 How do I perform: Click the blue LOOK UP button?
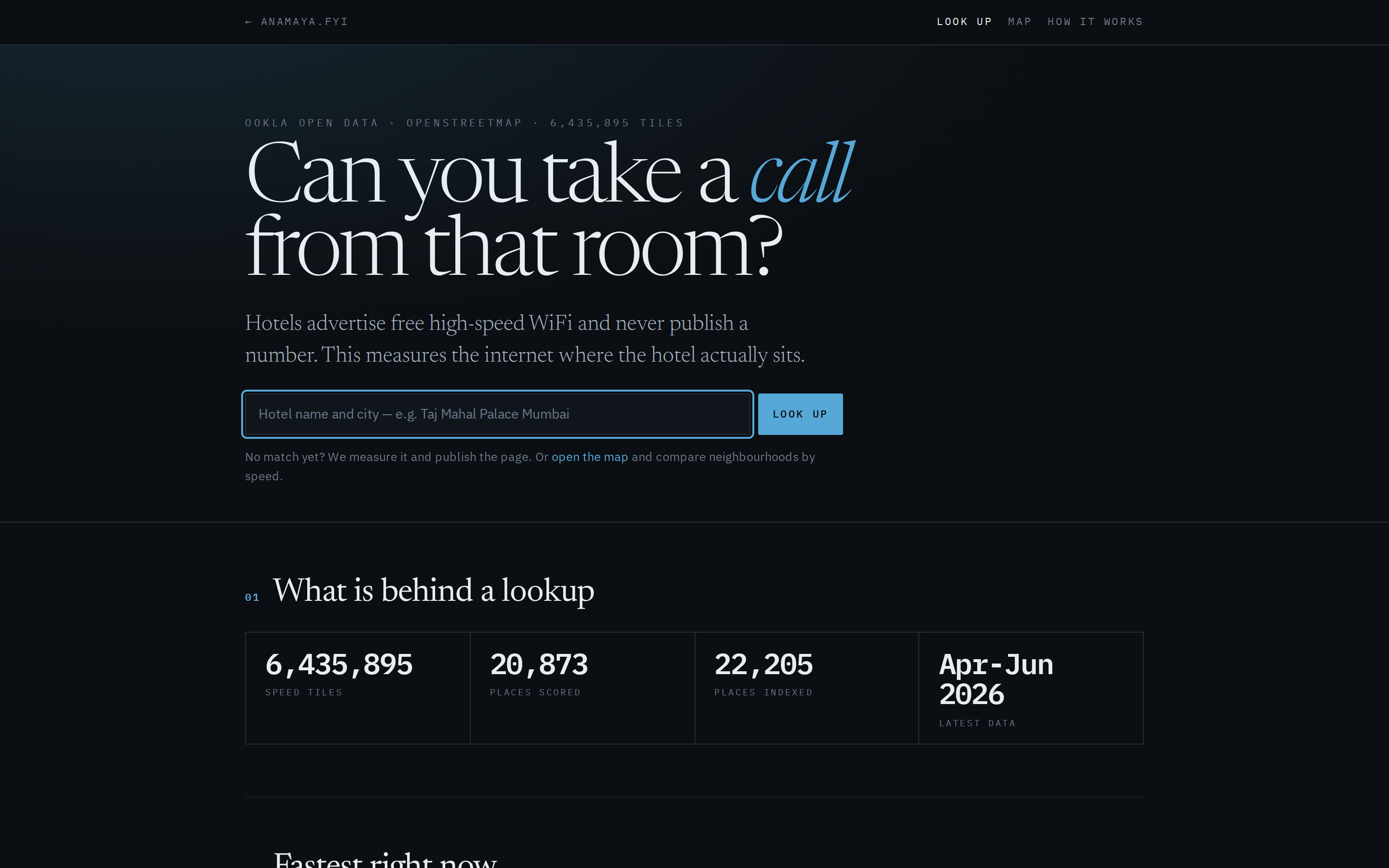(x=800, y=414)
